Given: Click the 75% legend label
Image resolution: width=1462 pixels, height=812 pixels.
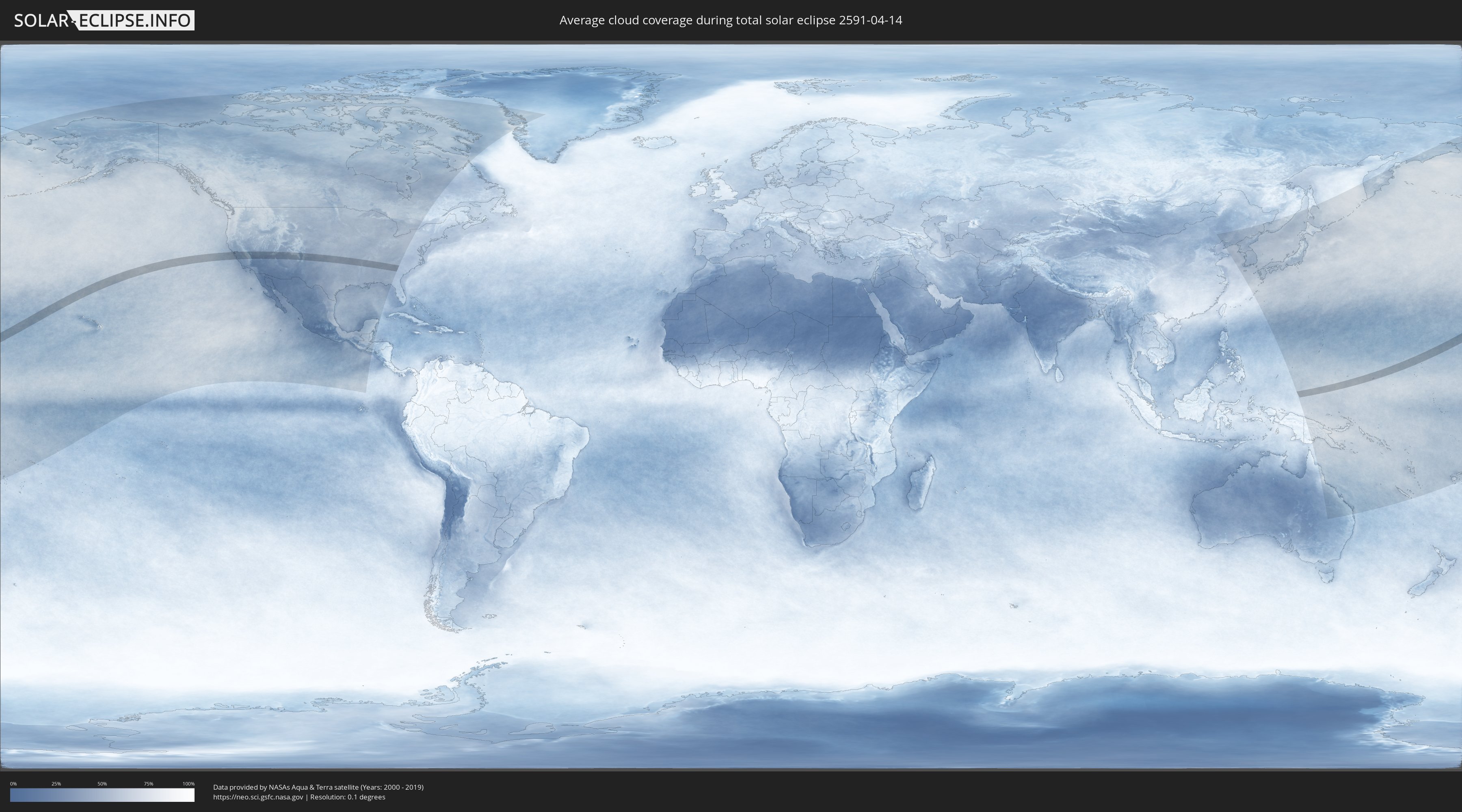Looking at the screenshot, I should coord(148,784).
